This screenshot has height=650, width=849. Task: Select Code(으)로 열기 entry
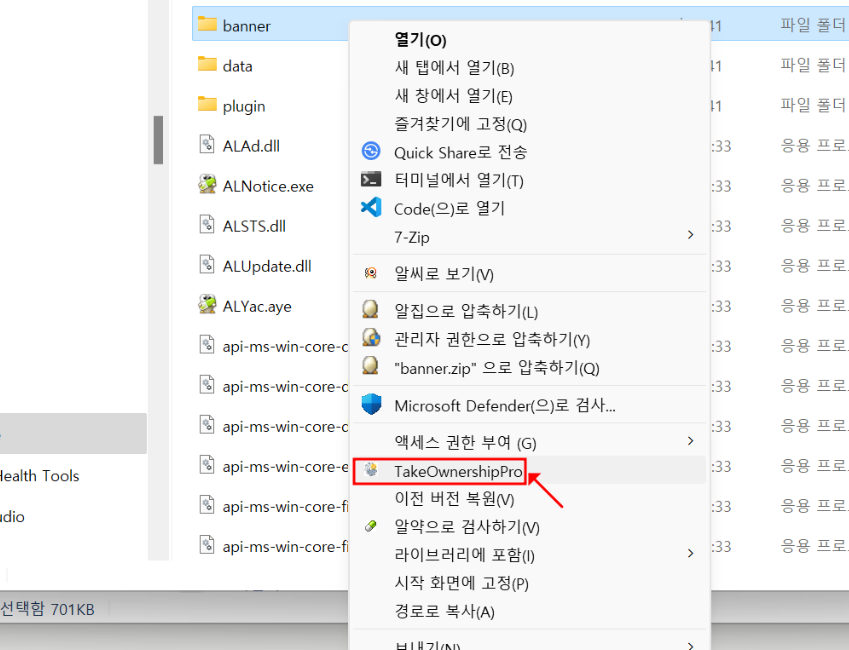click(530, 209)
